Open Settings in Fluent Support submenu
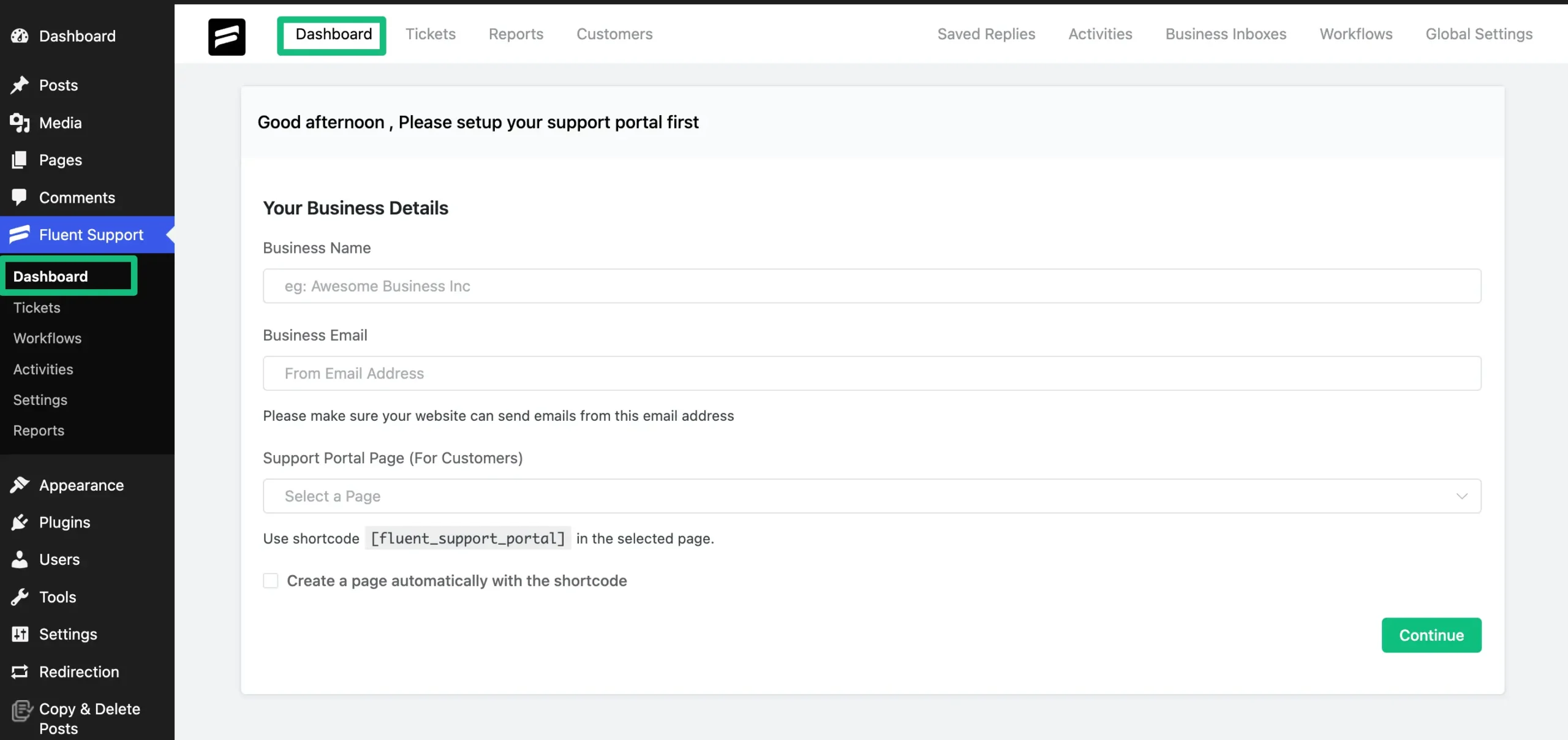 click(x=40, y=400)
